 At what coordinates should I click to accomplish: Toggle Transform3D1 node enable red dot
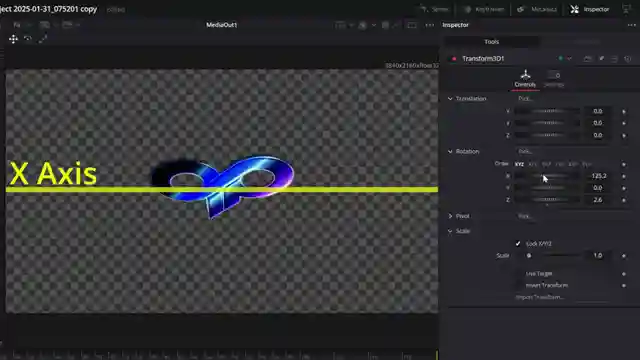coord(454,59)
